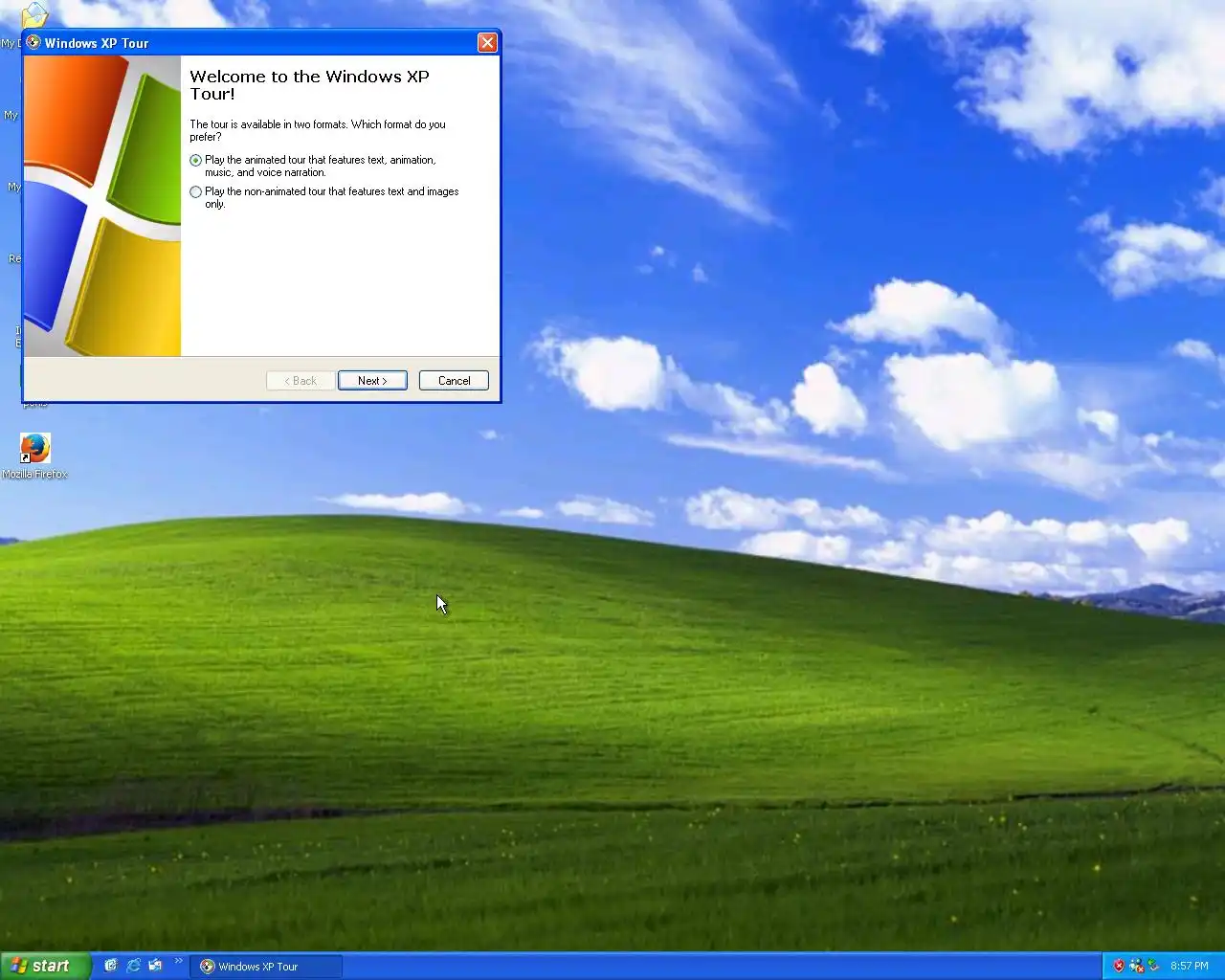Click the folder icon at desktop top-left

tap(33, 14)
